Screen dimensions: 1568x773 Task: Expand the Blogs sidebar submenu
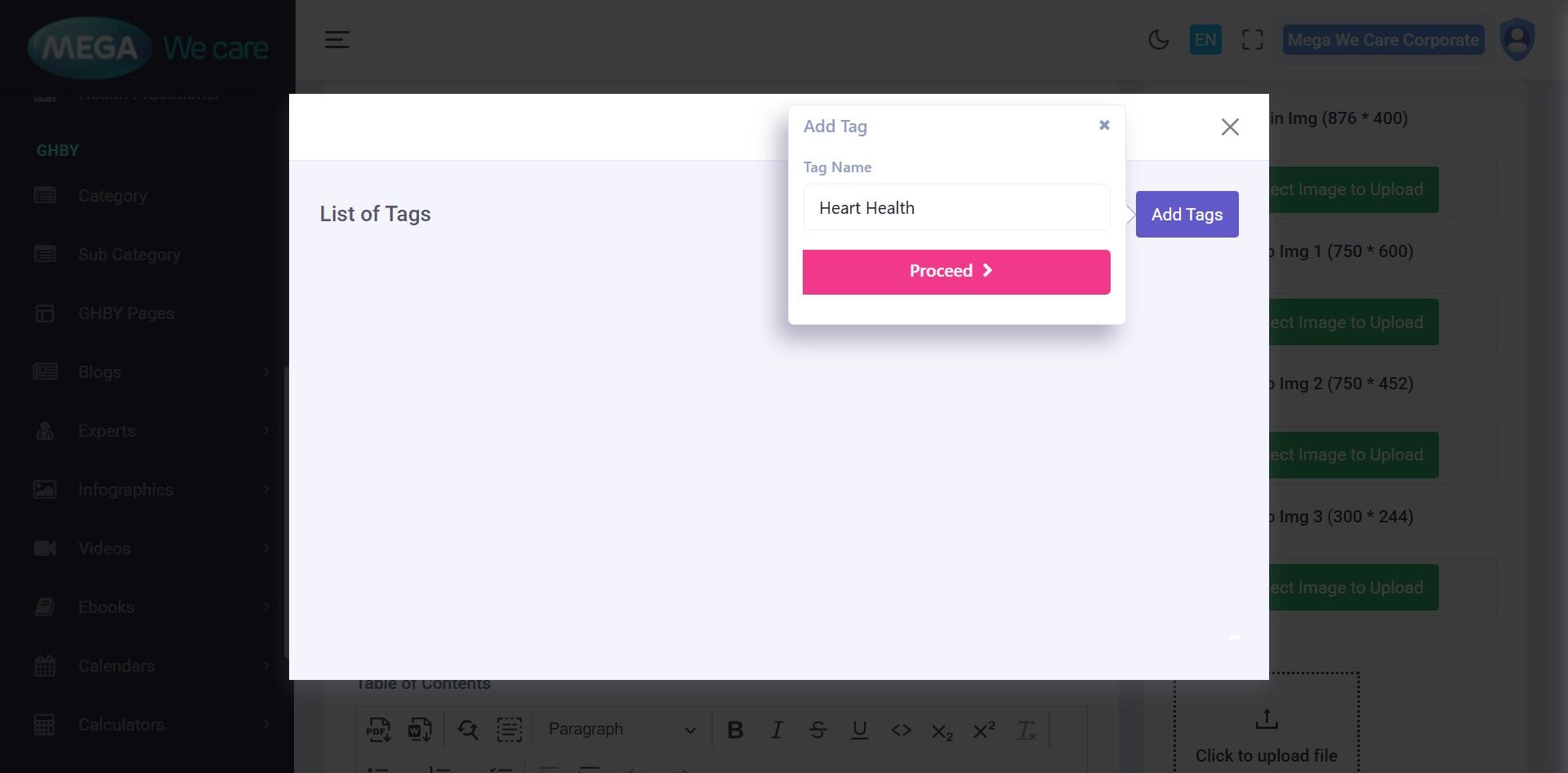pyautogui.click(x=151, y=372)
